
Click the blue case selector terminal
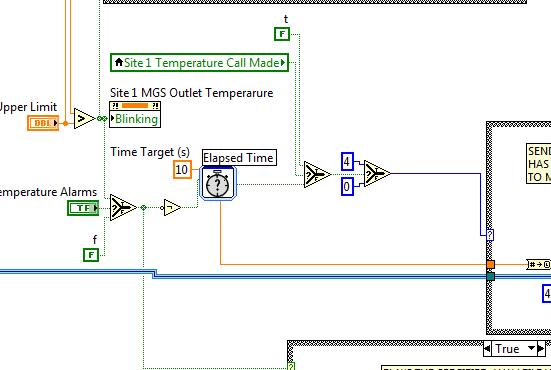(x=490, y=235)
